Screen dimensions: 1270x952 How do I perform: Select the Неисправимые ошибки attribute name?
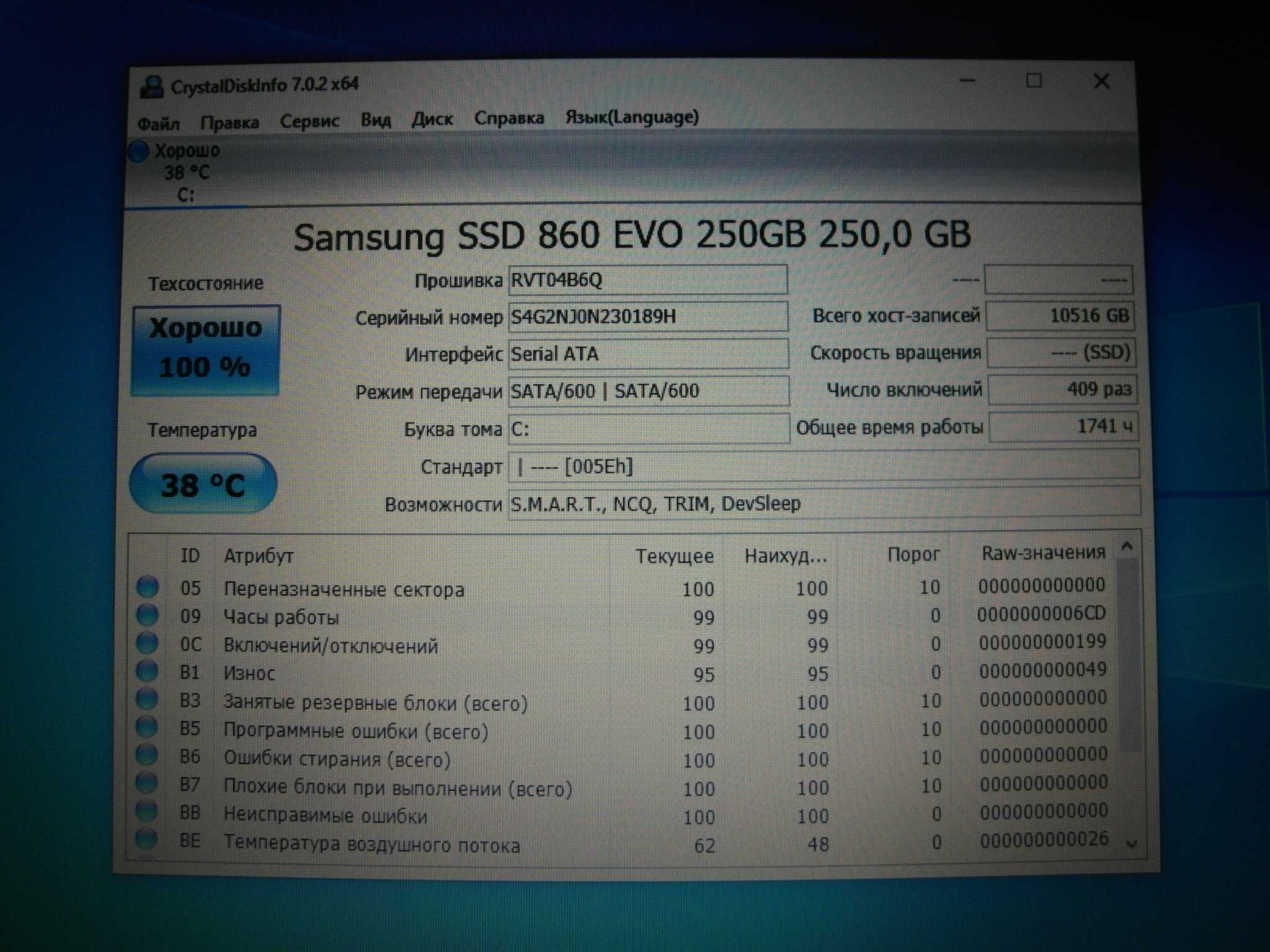pyautogui.click(x=326, y=815)
